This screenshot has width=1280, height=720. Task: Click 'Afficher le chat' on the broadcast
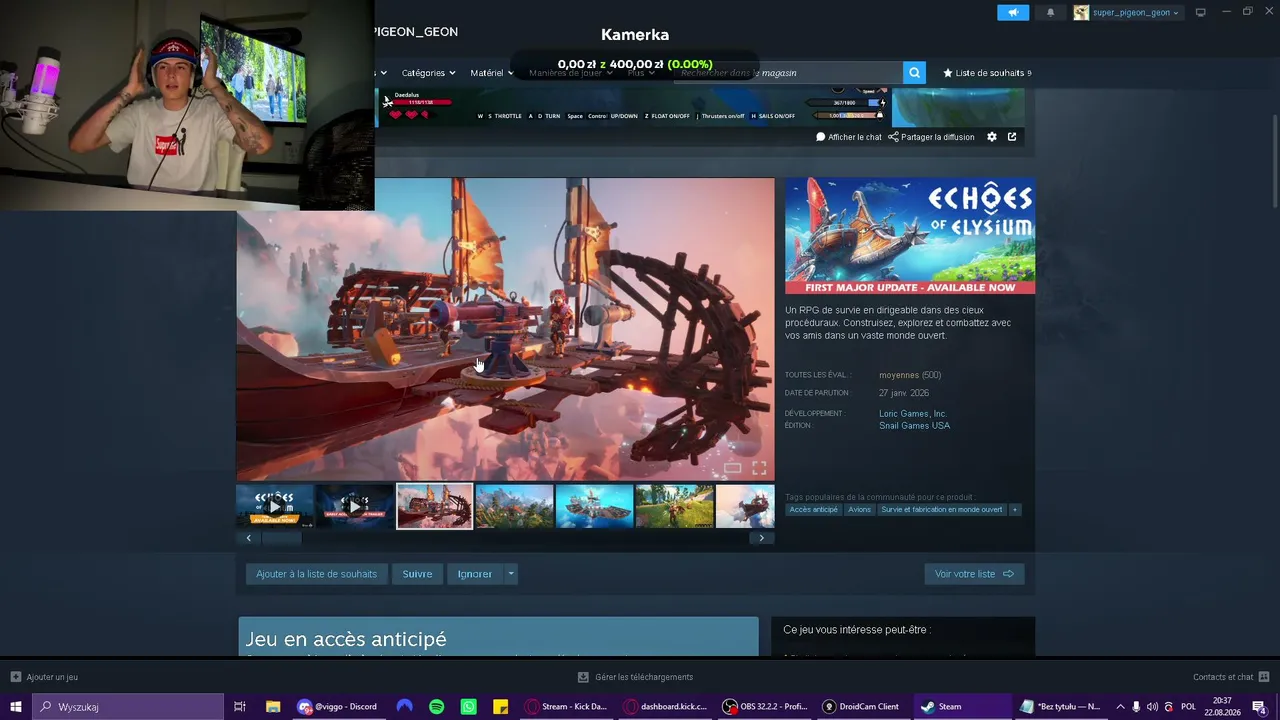(849, 137)
